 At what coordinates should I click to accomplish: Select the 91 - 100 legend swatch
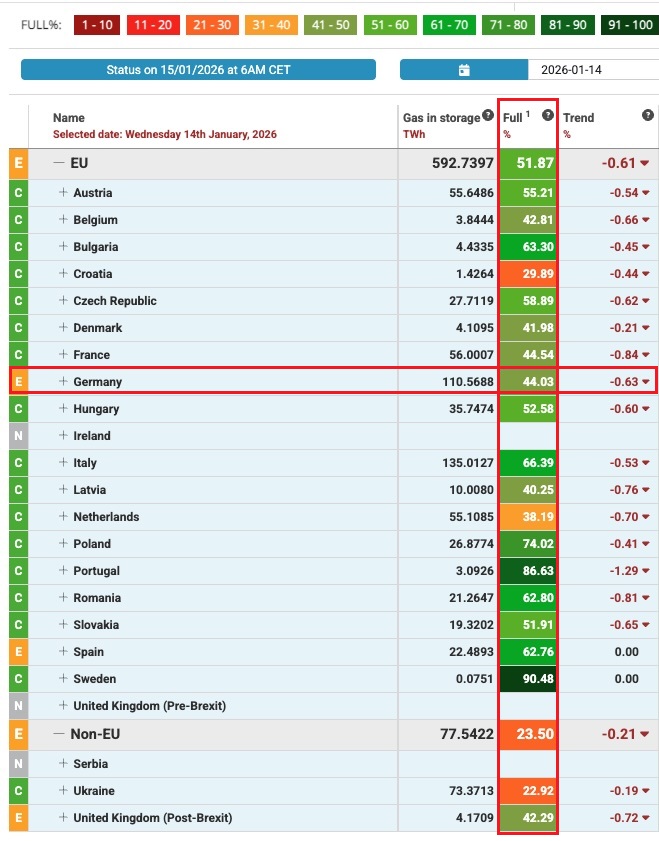tap(630, 25)
